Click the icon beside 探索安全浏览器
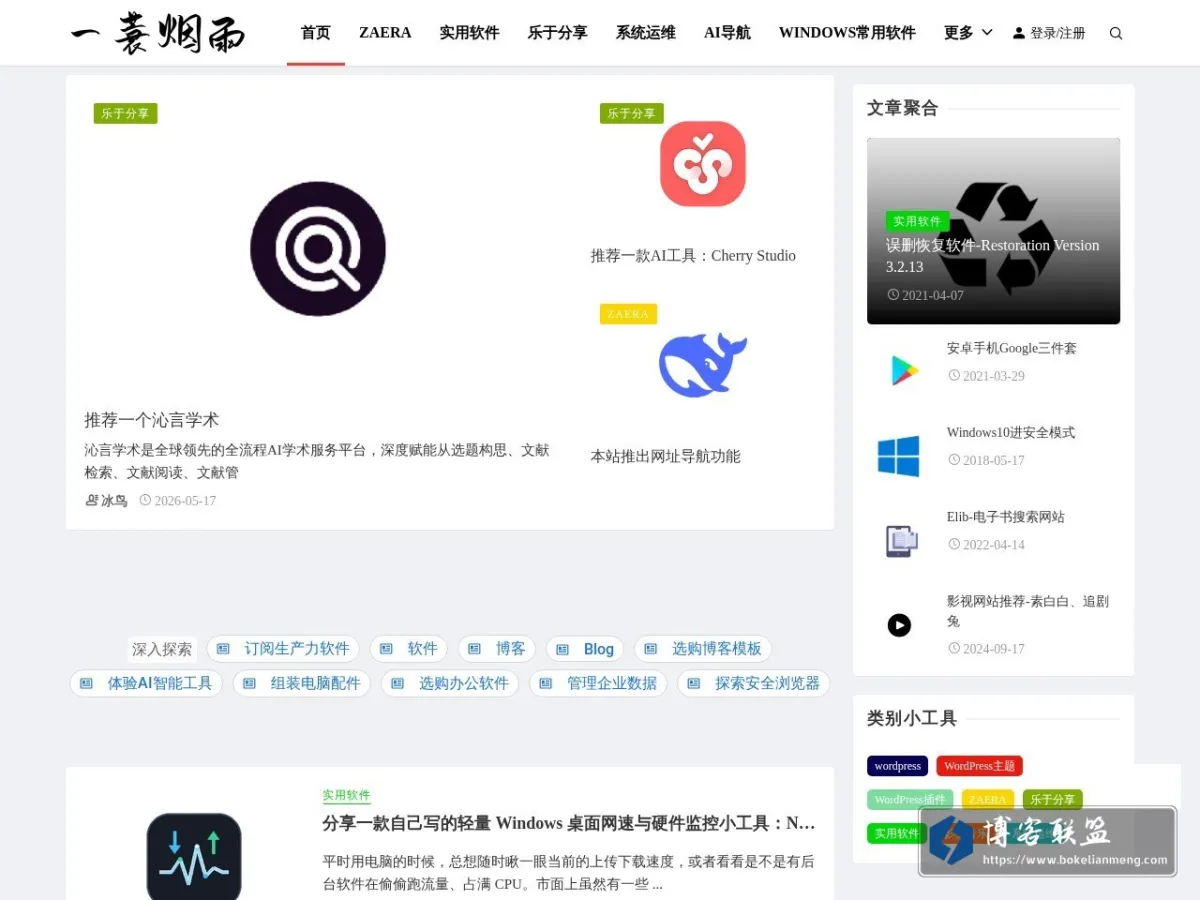 coord(693,683)
